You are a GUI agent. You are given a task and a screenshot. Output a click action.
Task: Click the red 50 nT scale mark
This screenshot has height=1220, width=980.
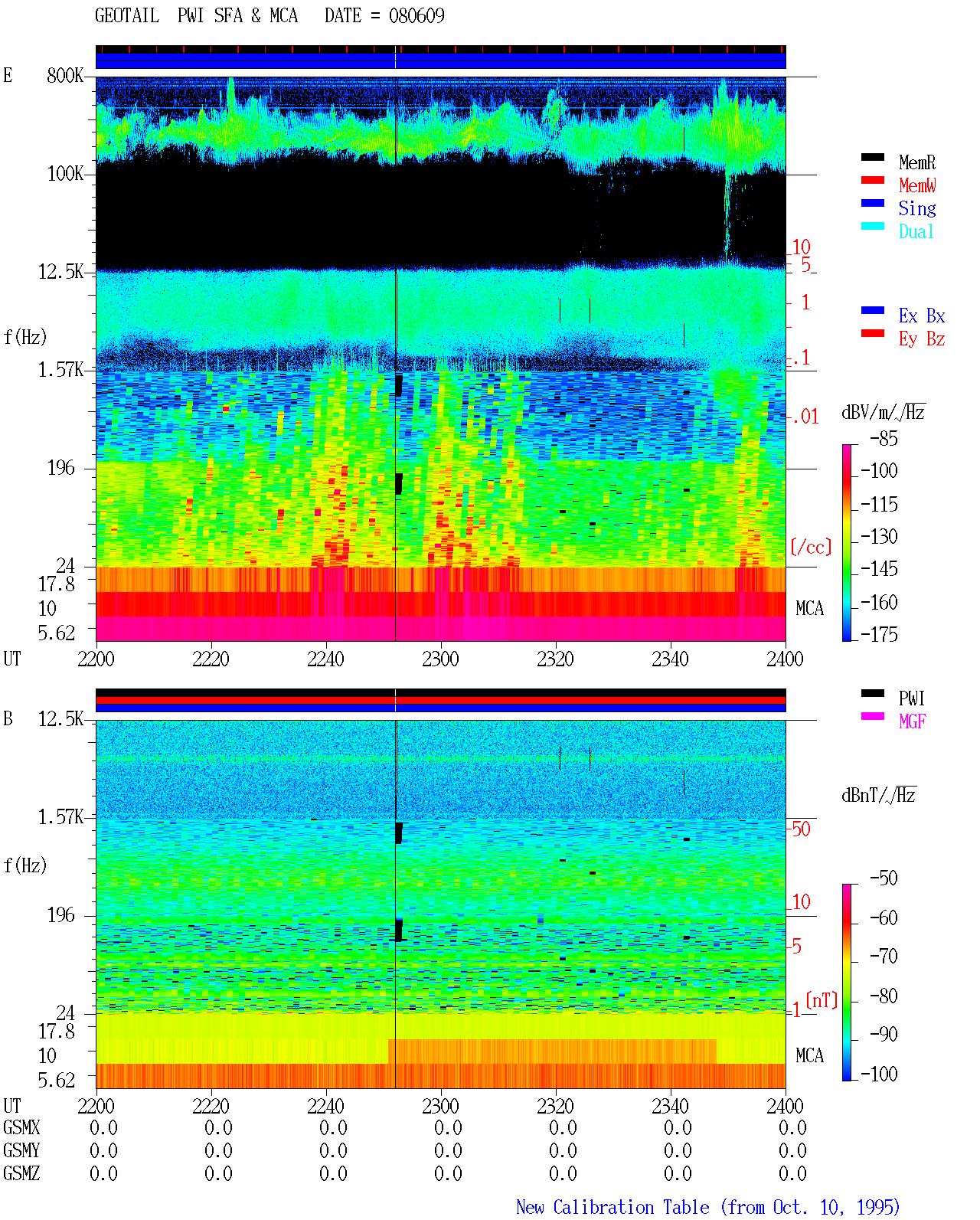[801, 829]
